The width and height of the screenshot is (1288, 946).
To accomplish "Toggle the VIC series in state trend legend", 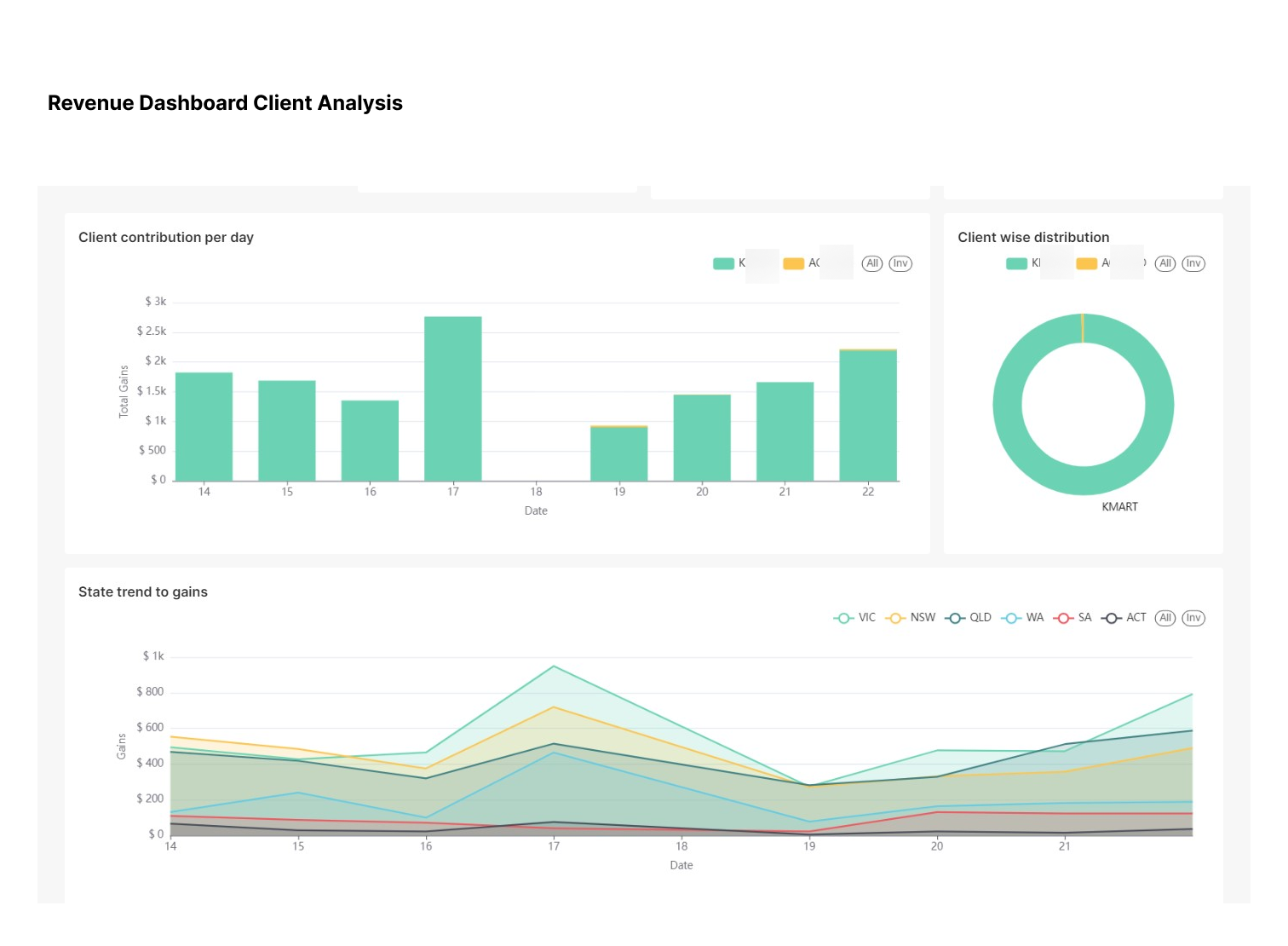I will point(854,618).
